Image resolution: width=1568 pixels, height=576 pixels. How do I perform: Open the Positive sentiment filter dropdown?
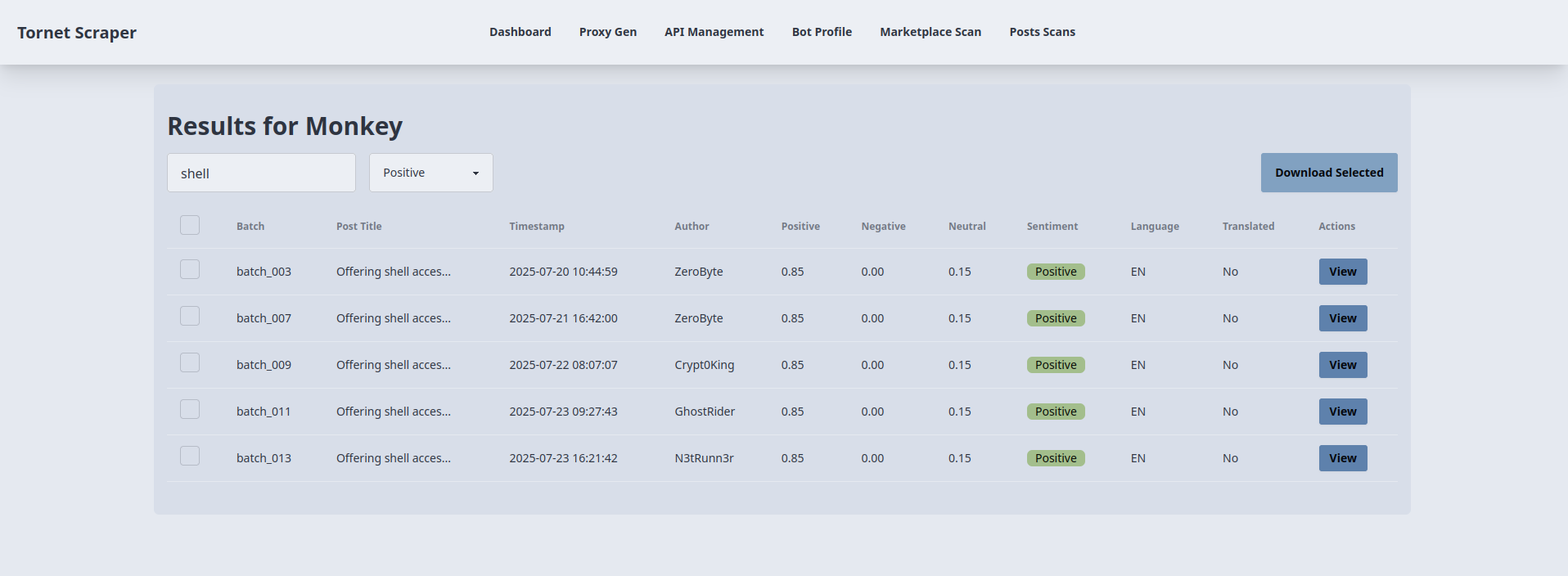(430, 173)
